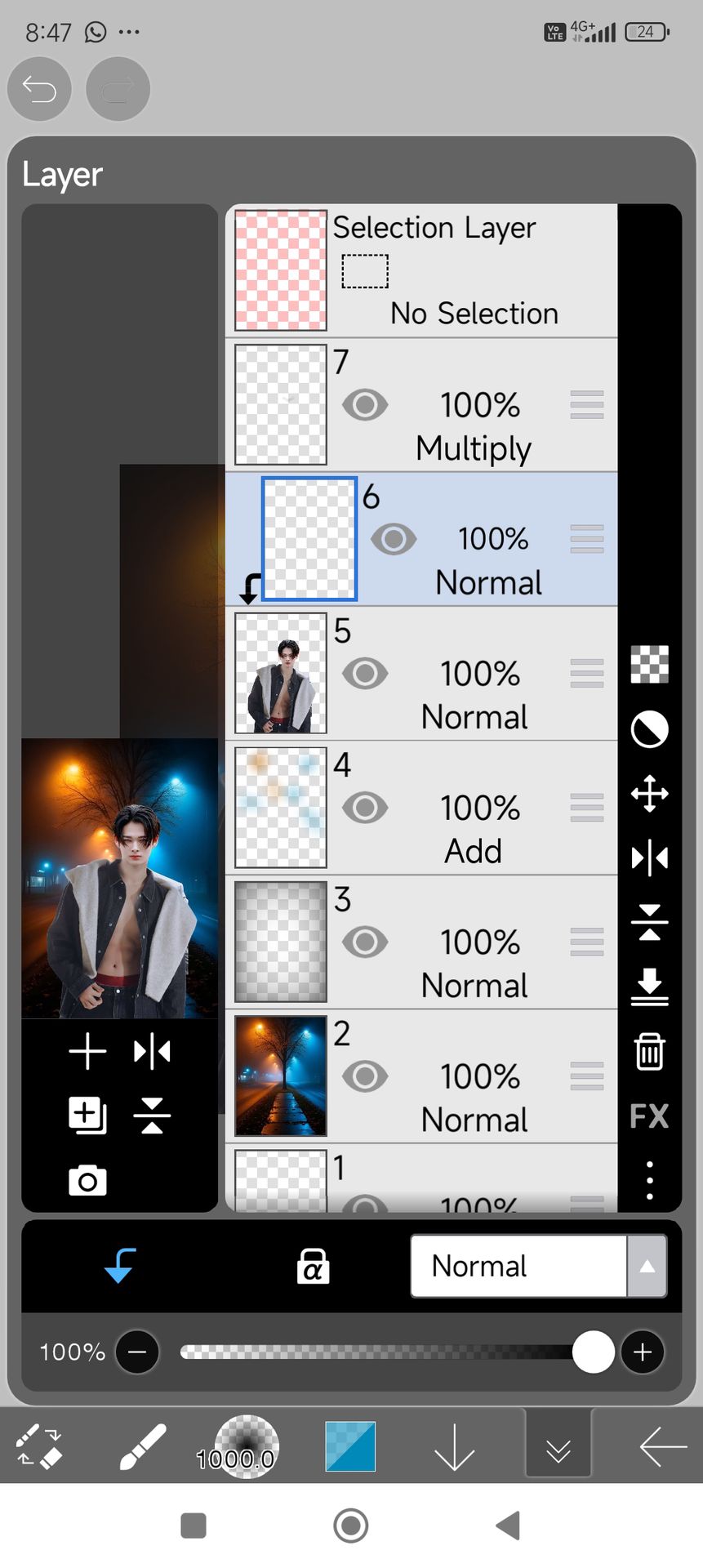Tap layer 4 Add blend label
Image resolution: width=703 pixels, height=1568 pixels.
point(474,852)
